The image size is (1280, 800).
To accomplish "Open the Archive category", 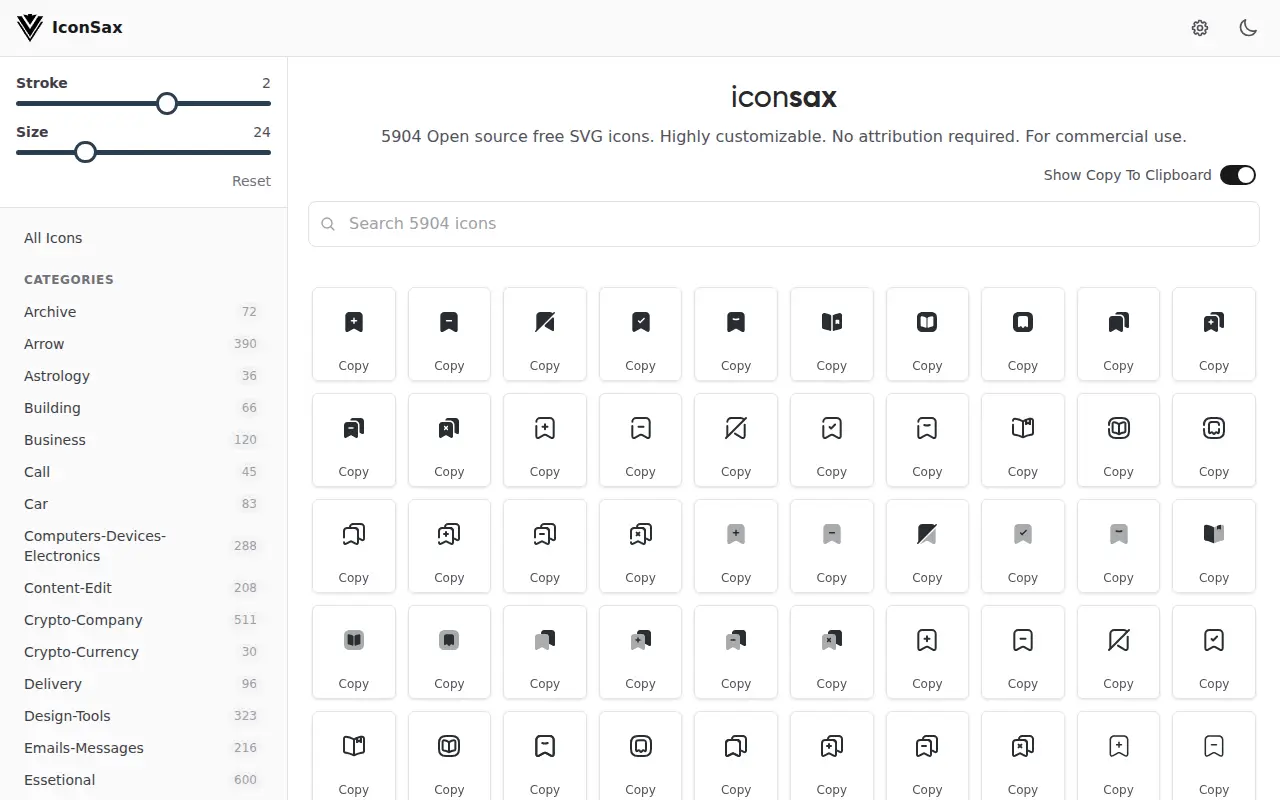I will (143, 312).
